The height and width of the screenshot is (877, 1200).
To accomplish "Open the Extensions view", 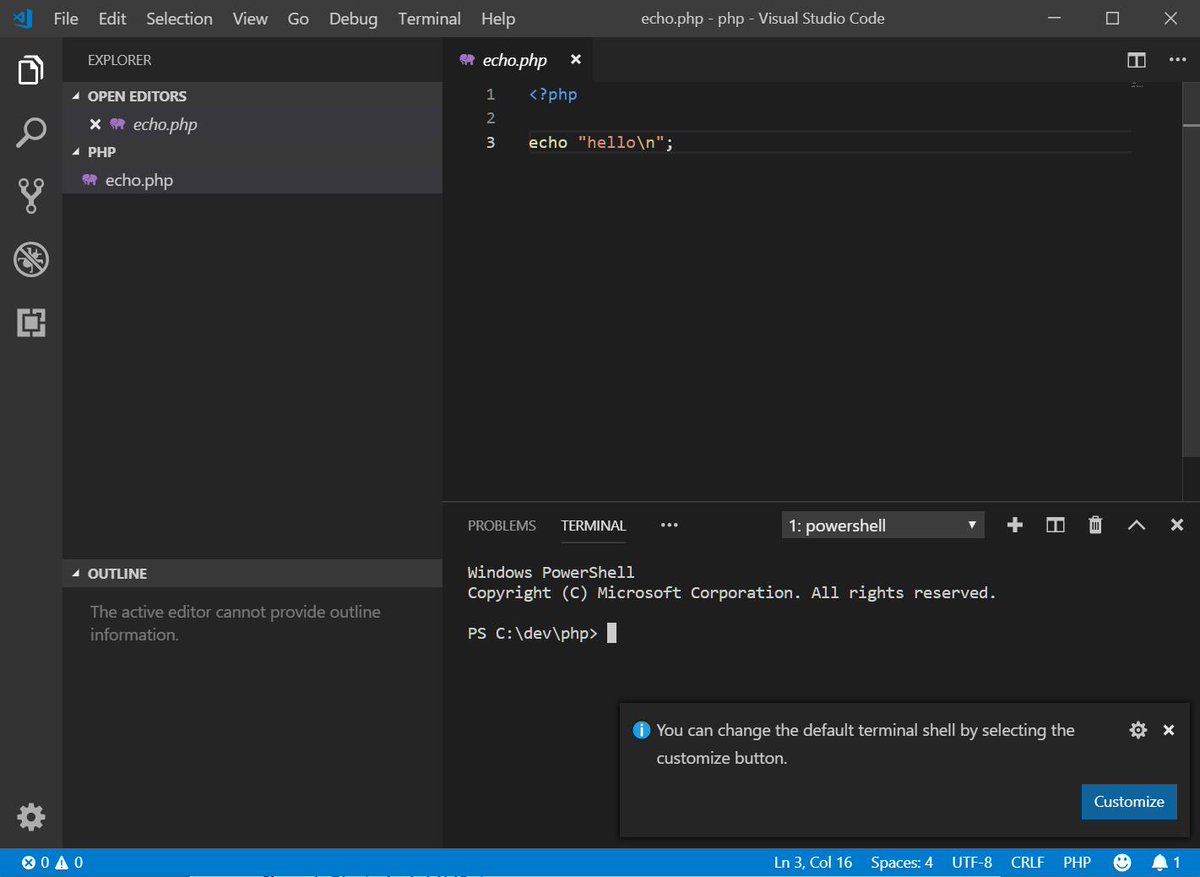I will point(31,323).
